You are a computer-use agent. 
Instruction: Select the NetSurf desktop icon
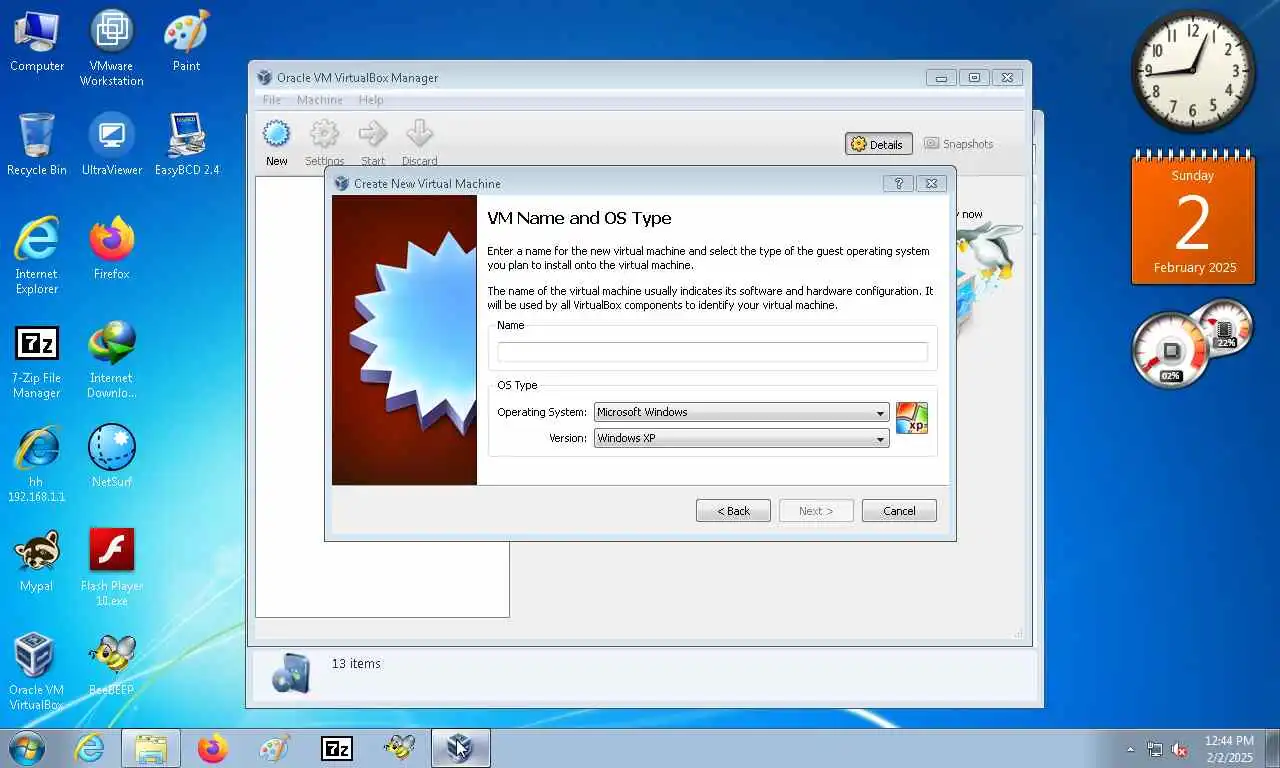tap(112, 456)
